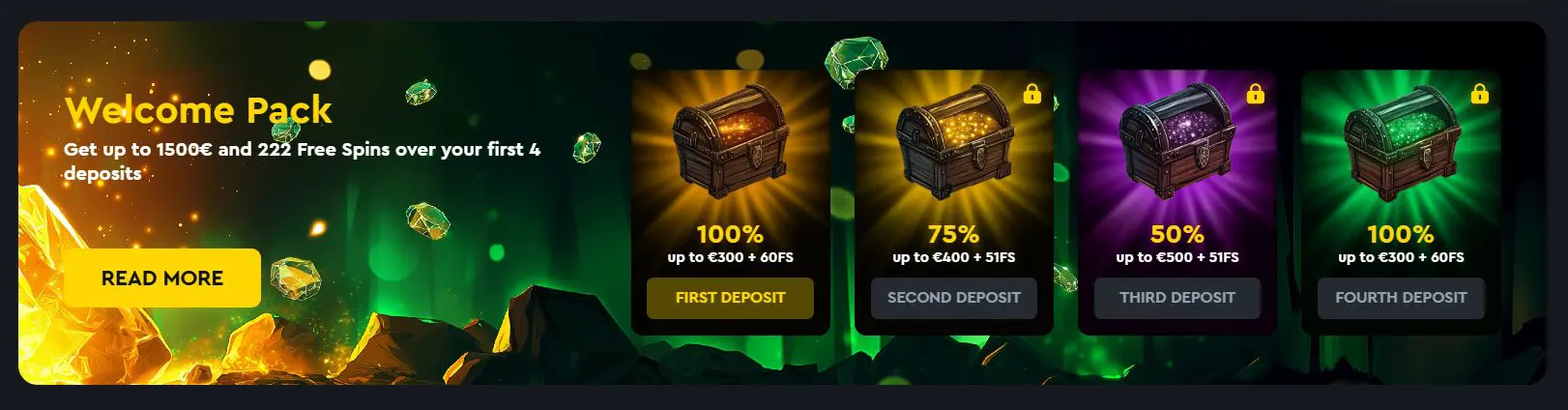Click the 75% bonus text
Screen dimensions: 1568x410
pos(953,234)
